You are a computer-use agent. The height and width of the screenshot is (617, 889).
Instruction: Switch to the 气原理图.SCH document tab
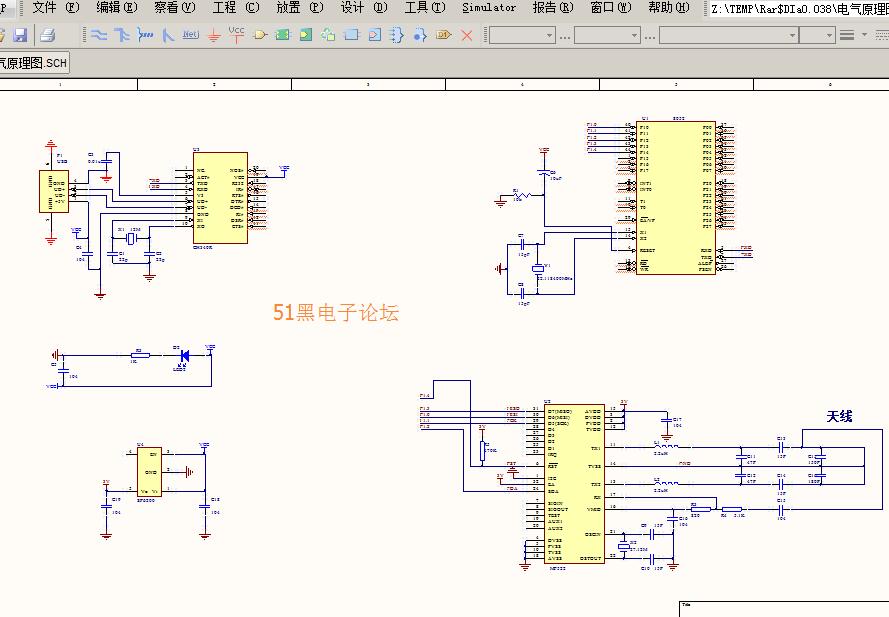click(34, 63)
